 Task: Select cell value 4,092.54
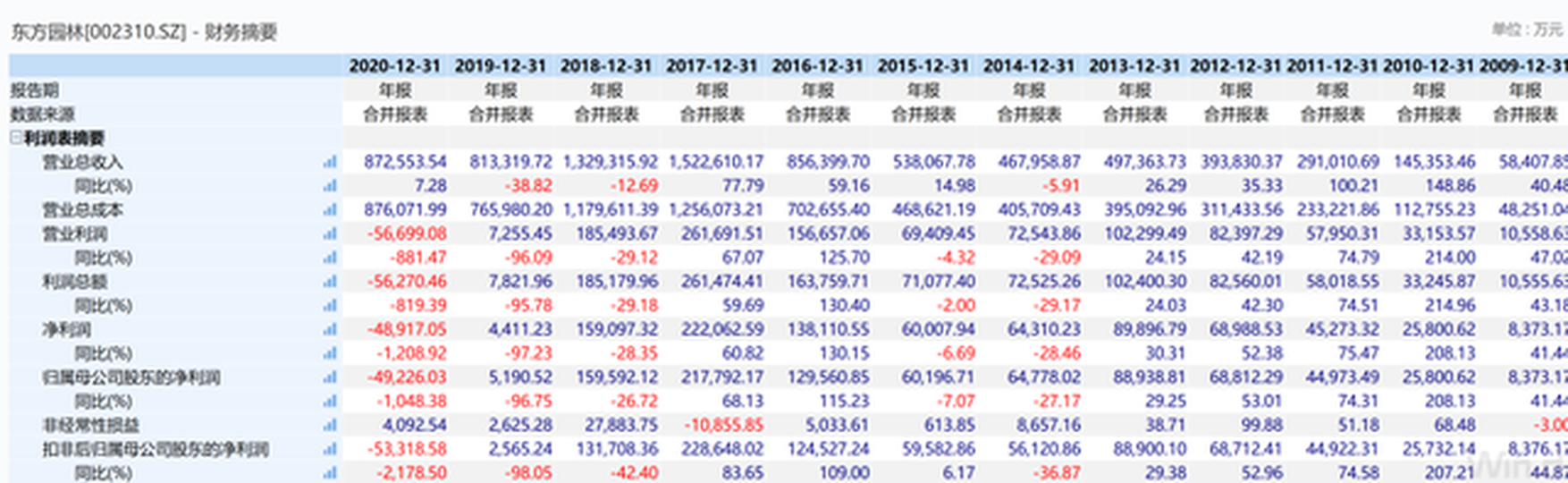click(413, 425)
